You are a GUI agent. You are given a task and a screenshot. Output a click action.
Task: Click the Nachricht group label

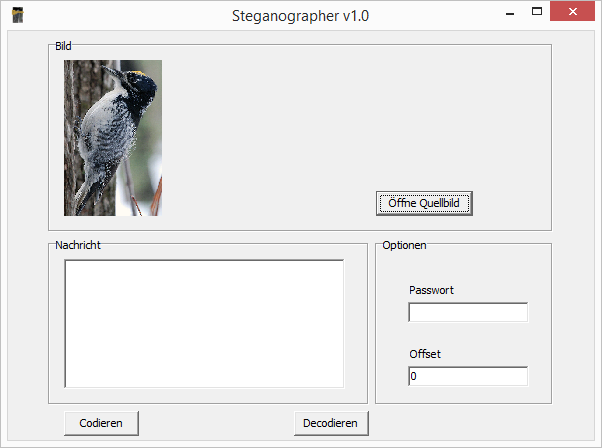point(78,245)
